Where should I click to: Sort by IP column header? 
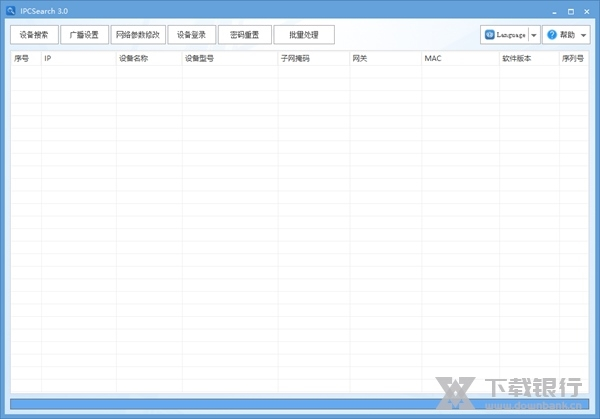(x=78, y=59)
